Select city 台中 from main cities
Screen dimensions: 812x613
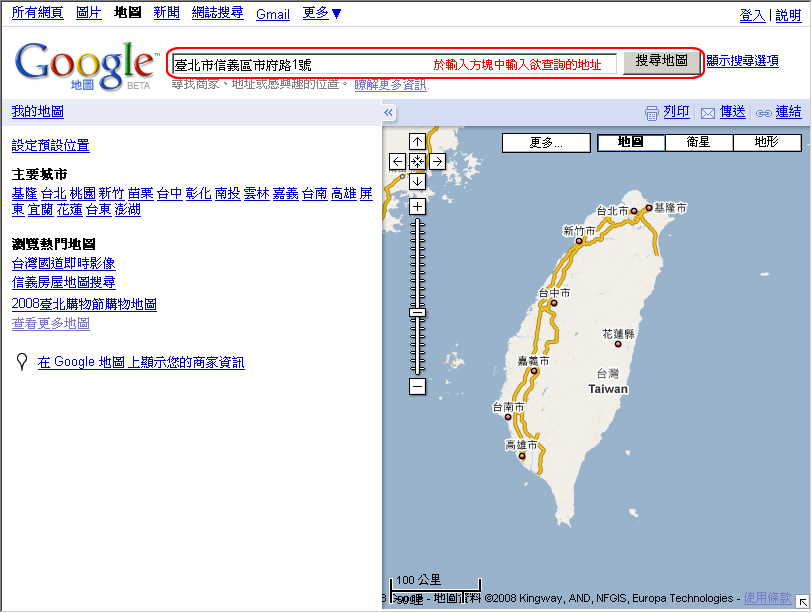coord(170,194)
